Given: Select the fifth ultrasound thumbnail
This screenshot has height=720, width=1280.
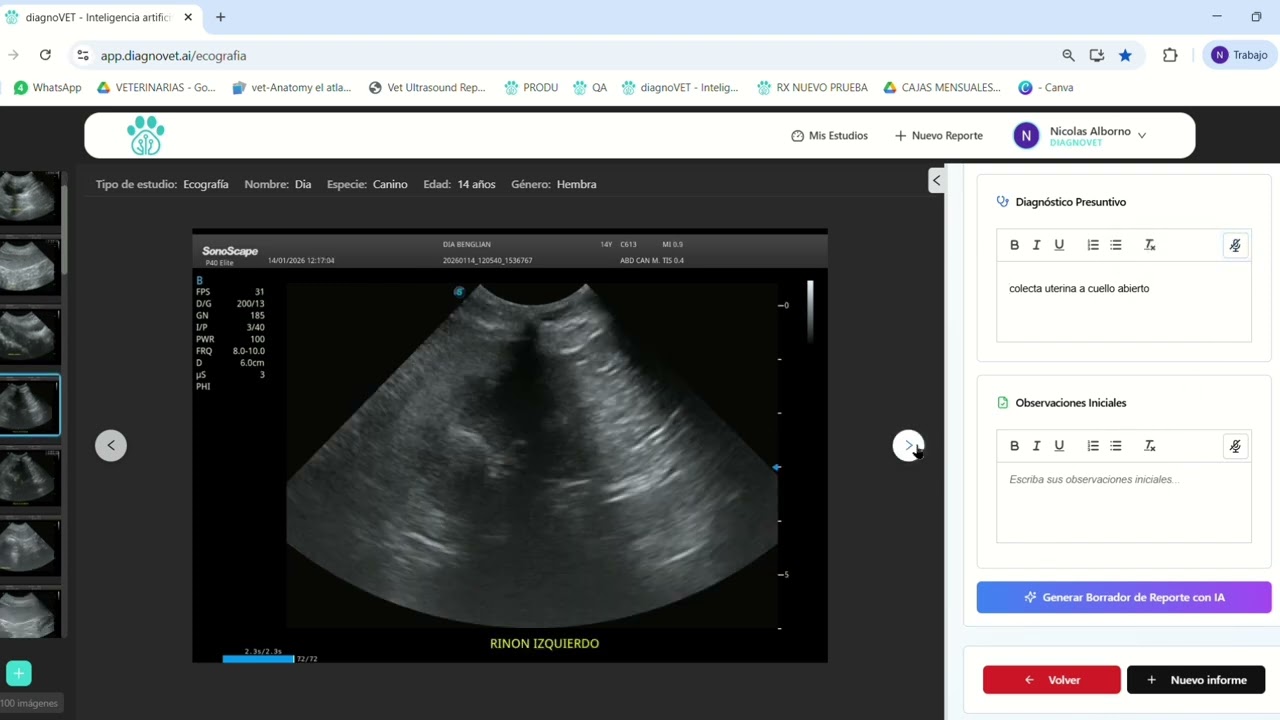Looking at the screenshot, I should click(x=29, y=477).
